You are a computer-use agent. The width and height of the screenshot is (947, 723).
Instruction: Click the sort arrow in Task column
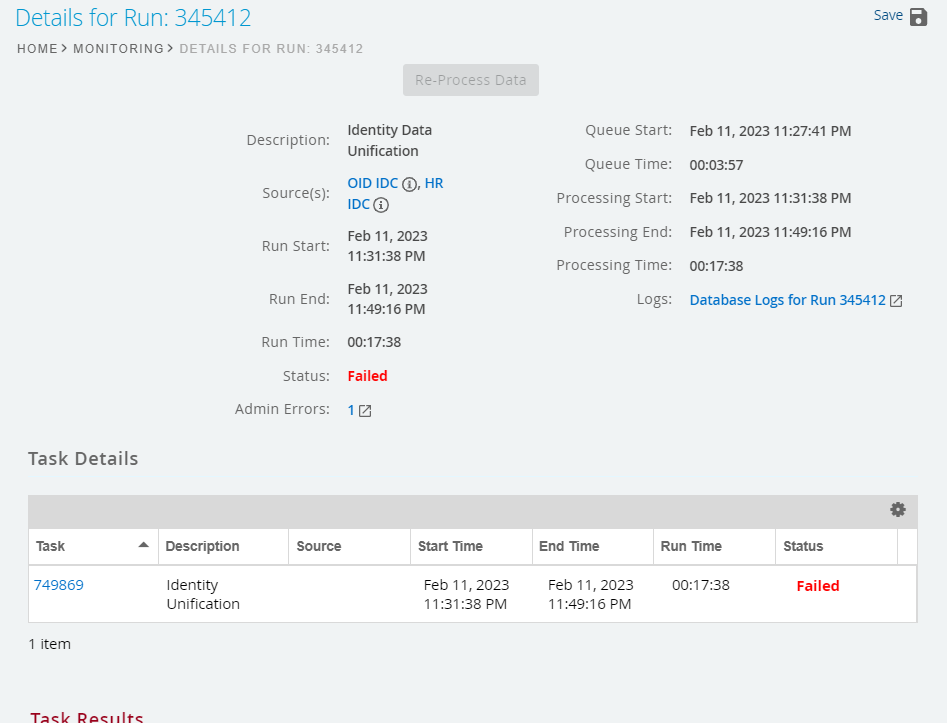click(x=143, y=545)
